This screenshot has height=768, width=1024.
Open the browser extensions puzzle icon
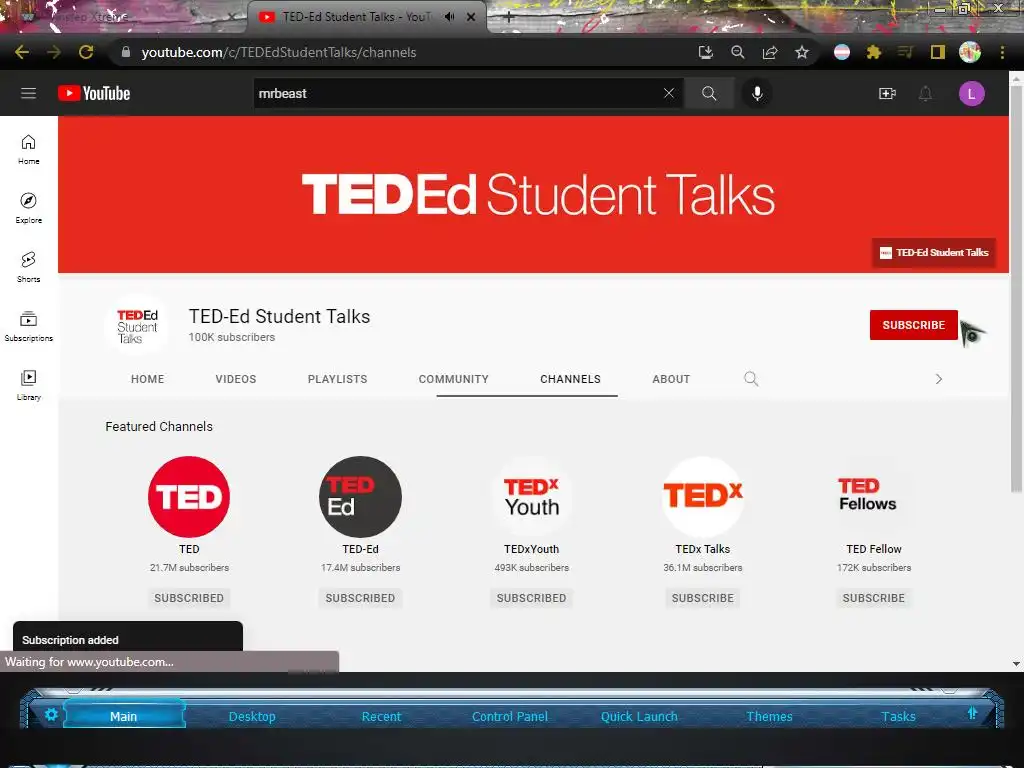click(x=874, y=52)
